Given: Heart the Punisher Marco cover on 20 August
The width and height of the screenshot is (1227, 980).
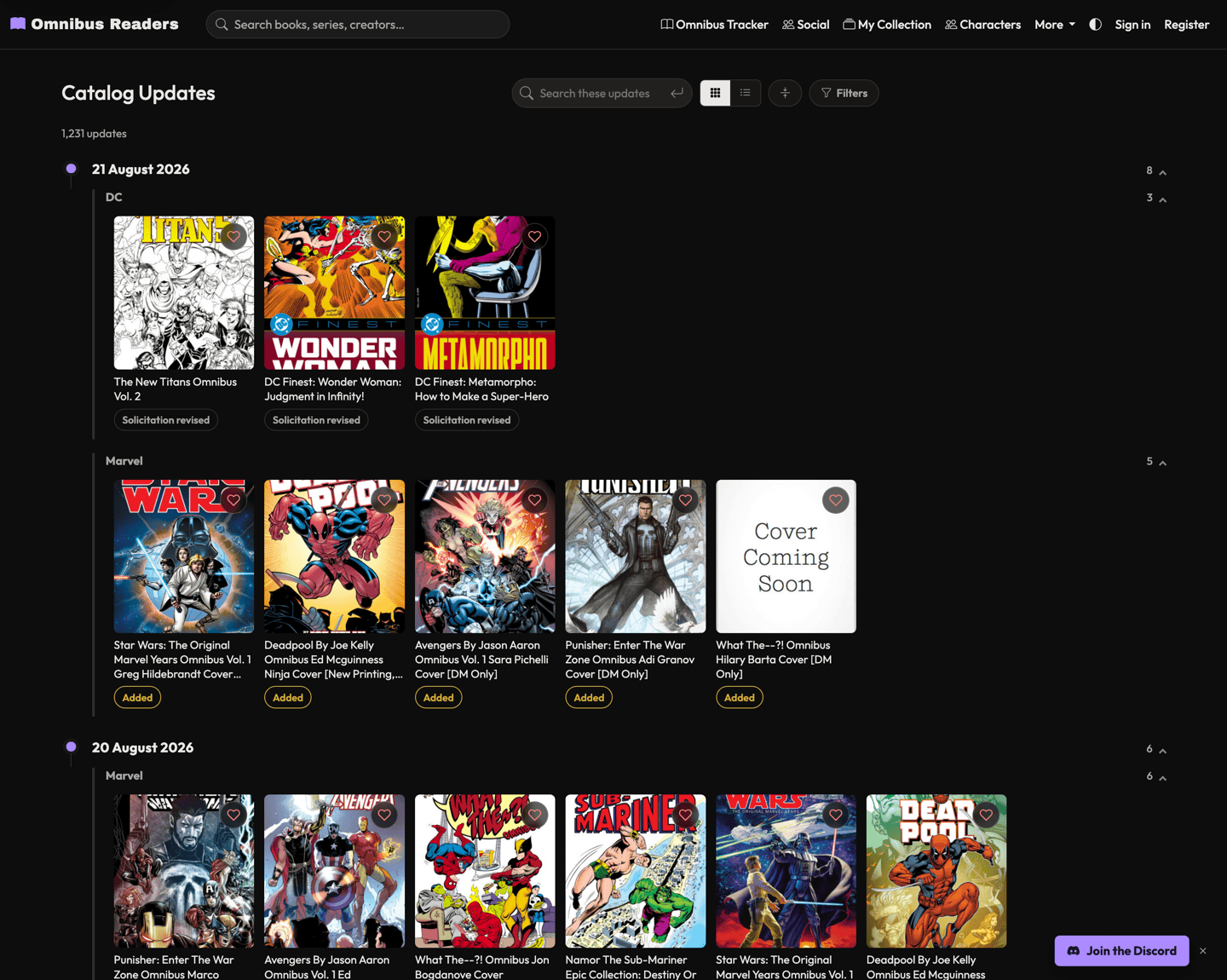Looking at the screenshot, I should point(233,815).
